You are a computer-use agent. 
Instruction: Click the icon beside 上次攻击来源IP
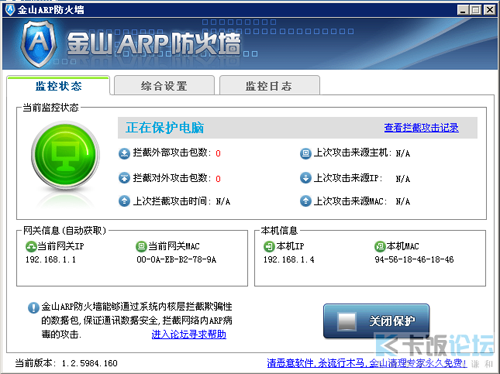[x=305, y=178]
